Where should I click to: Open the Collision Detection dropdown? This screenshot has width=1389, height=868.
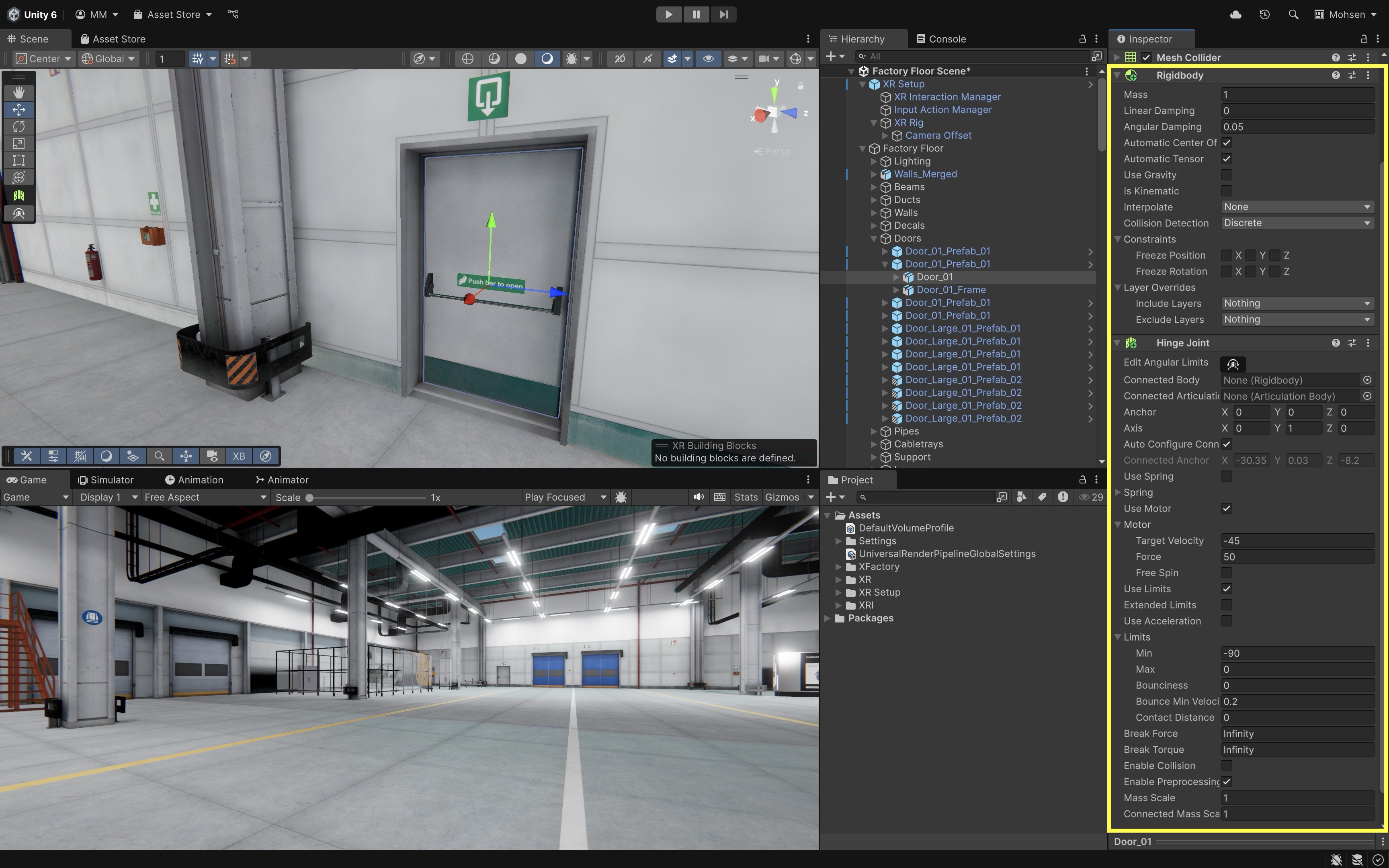(1297, 223)
